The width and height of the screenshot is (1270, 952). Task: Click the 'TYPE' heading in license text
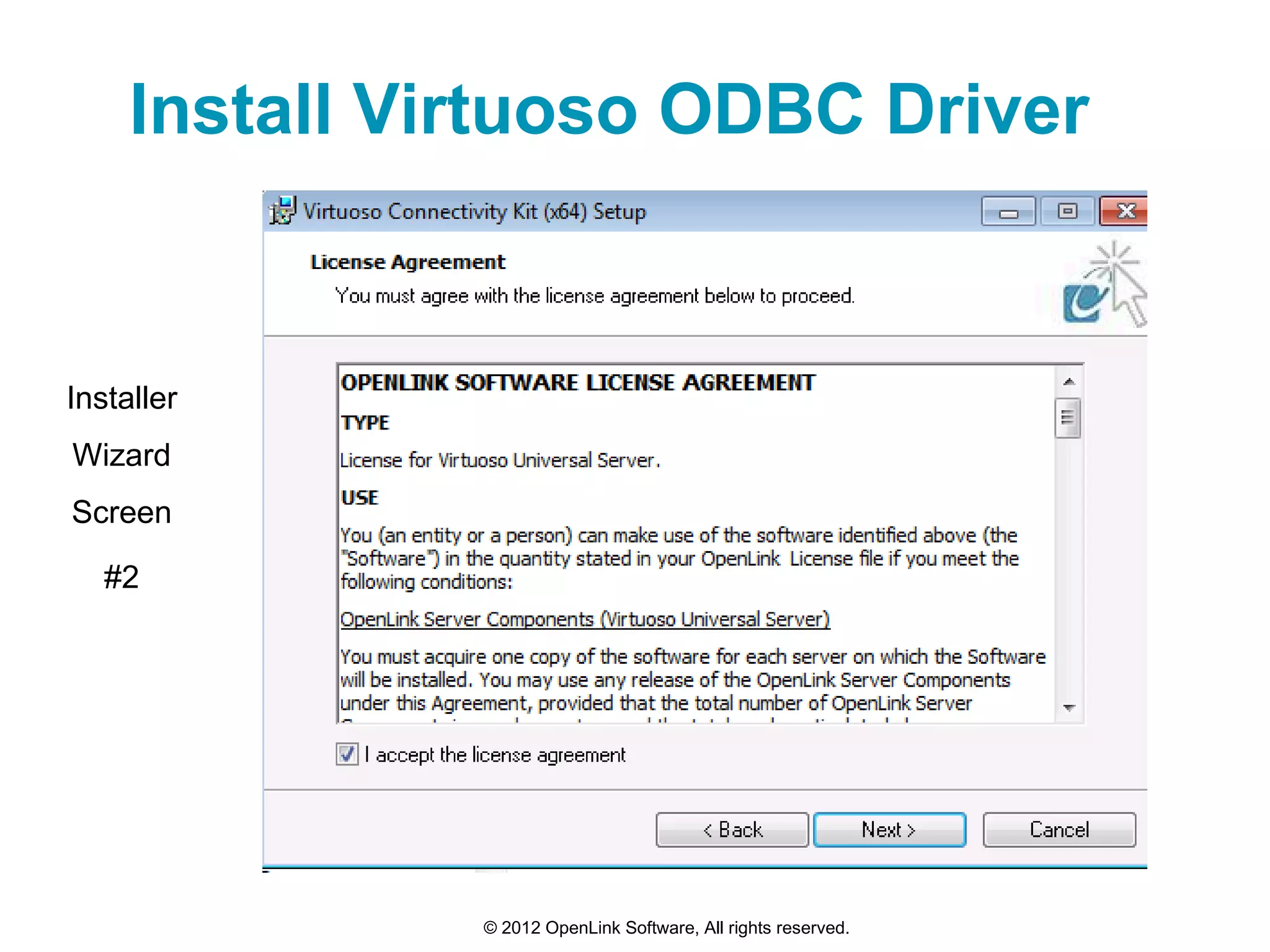pyautogui.click(x=365, y=423)
